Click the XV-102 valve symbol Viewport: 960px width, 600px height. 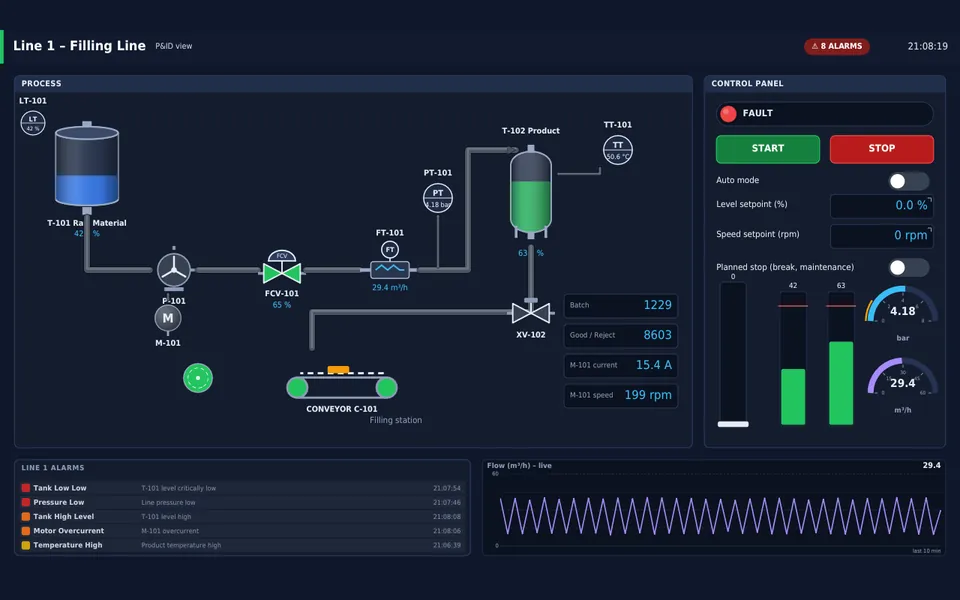tap(531, 312)
